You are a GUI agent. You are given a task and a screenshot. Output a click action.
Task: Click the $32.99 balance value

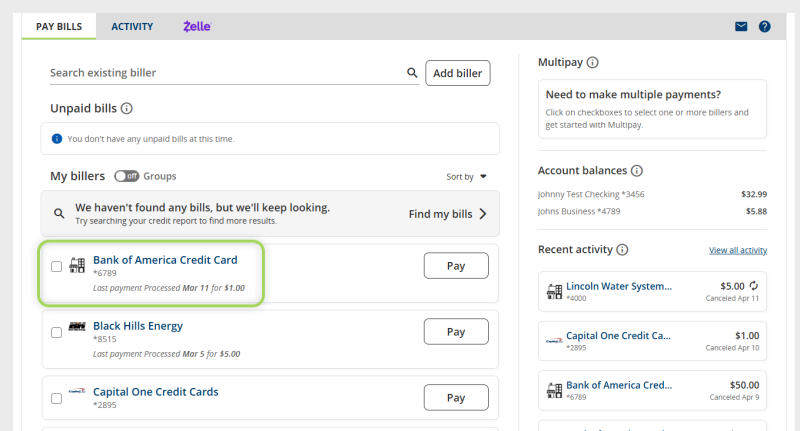coord(754,194)
